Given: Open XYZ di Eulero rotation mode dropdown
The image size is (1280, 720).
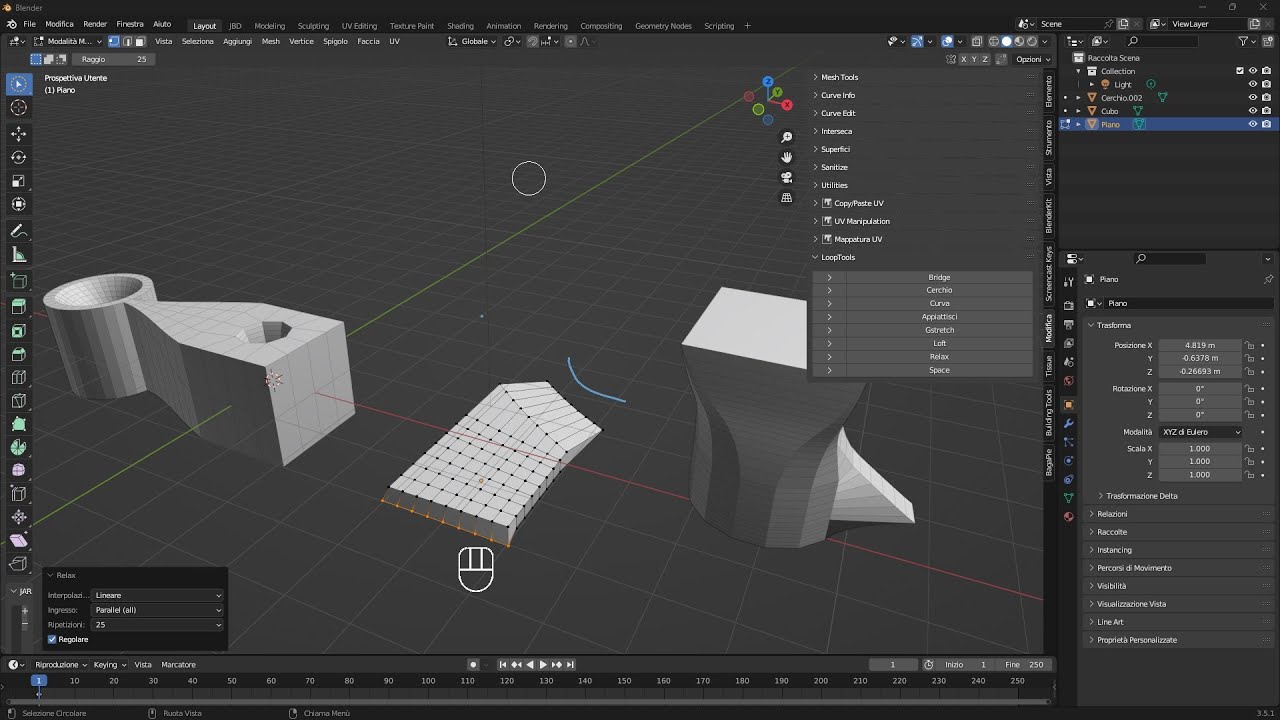Looking at the screenshot, I should click(1200, 432).
